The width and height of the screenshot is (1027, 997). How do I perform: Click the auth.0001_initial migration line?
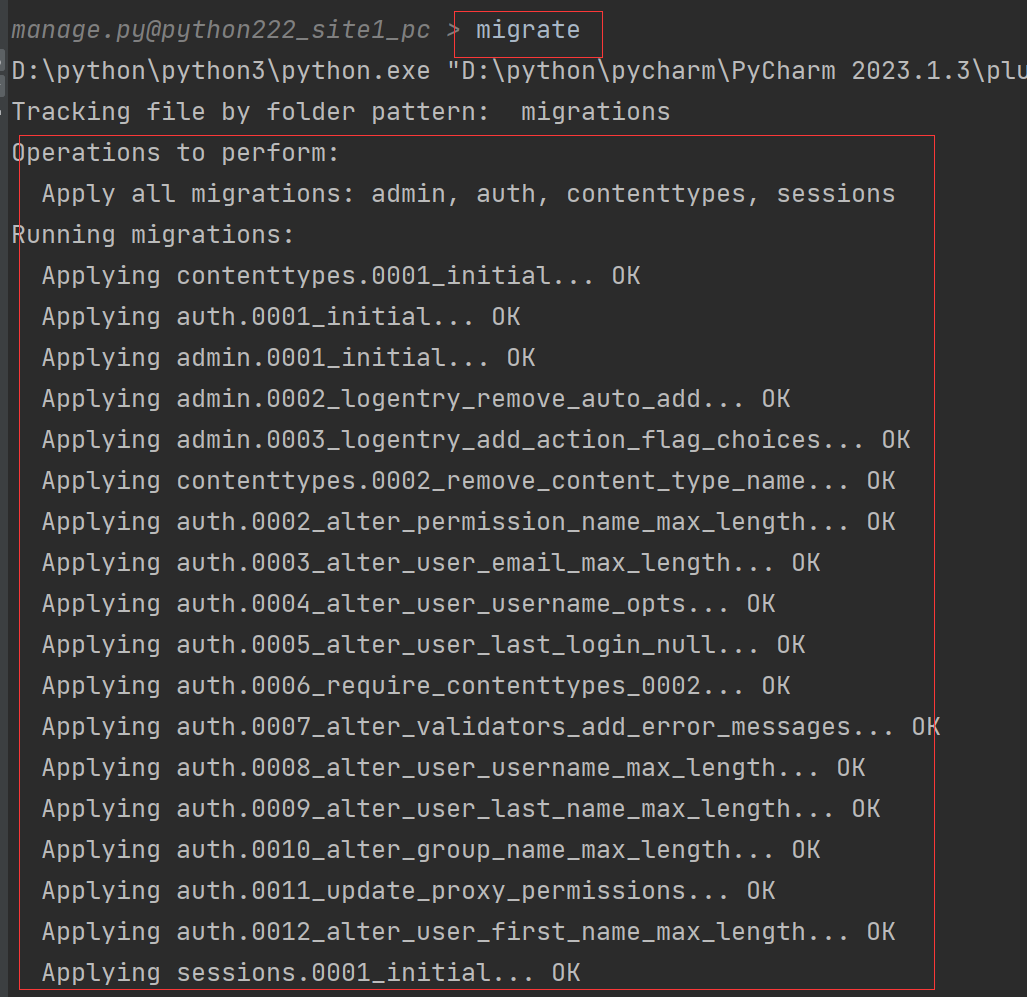click(x=280, y=317)
